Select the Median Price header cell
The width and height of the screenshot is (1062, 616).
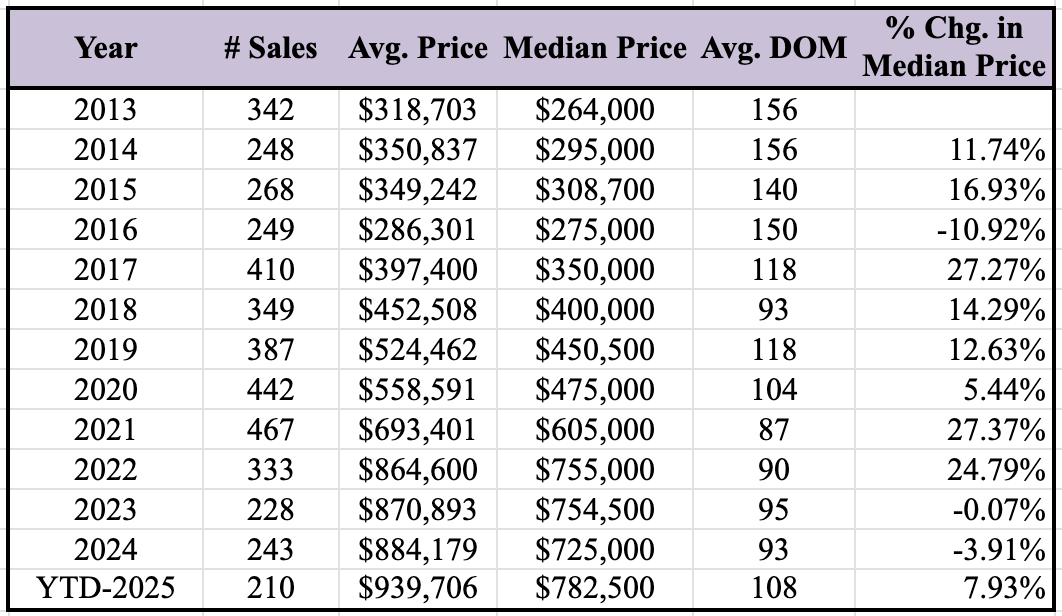[x=595, y=48]
